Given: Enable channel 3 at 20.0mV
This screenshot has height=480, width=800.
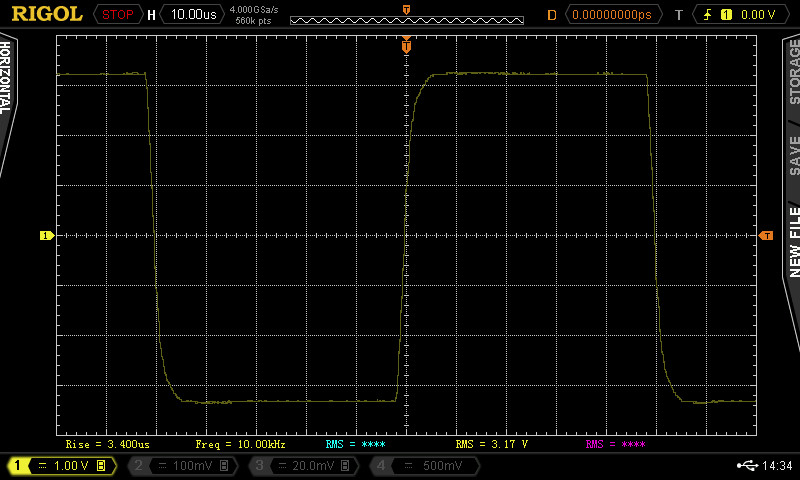Looking at the screenshot, I should pos(300,466).
